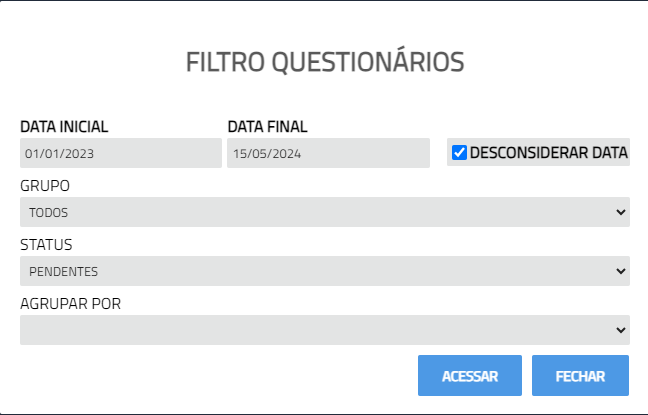Screen dimensions: 648x415
Task: Click the chevron arrow of the Status select
Action: (x=621, y=271)
